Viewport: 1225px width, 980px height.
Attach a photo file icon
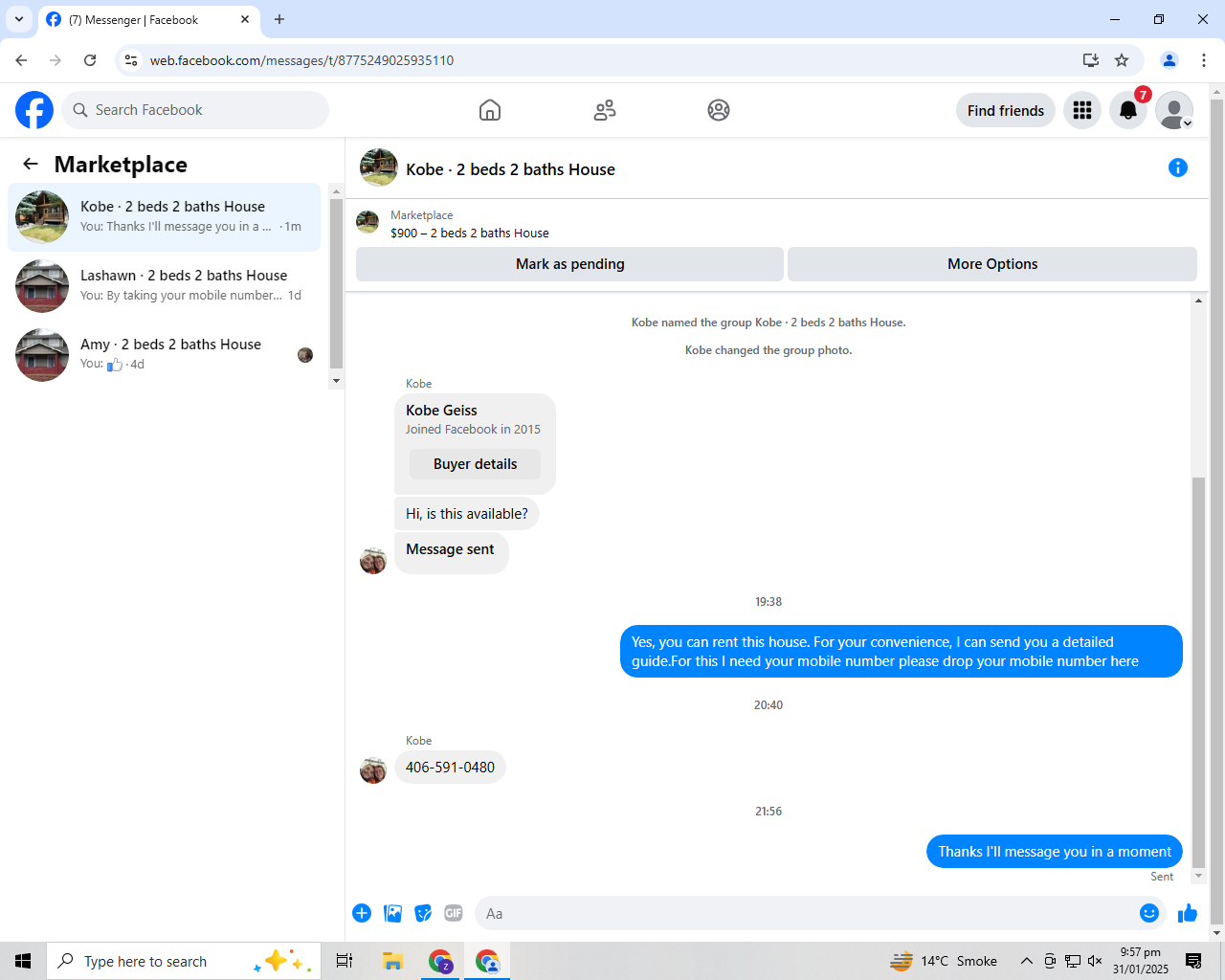(x=392, y=913)
